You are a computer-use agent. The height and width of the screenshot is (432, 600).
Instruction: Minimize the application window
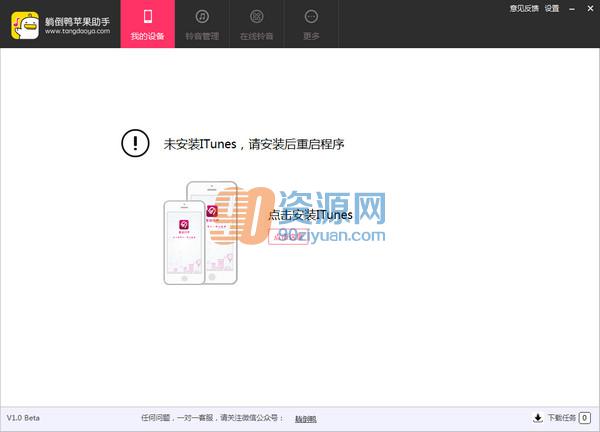coord(572,9)
